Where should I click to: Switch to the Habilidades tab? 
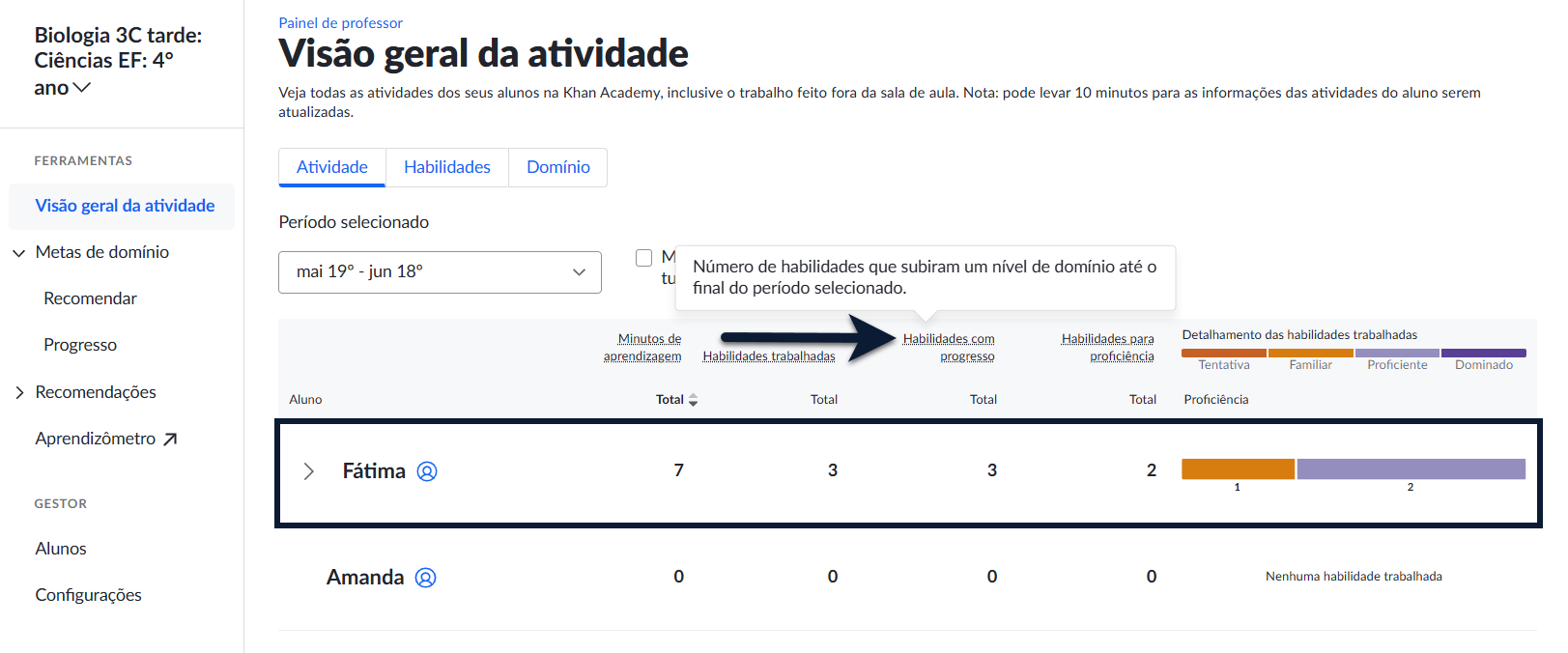tap(447, 167)
